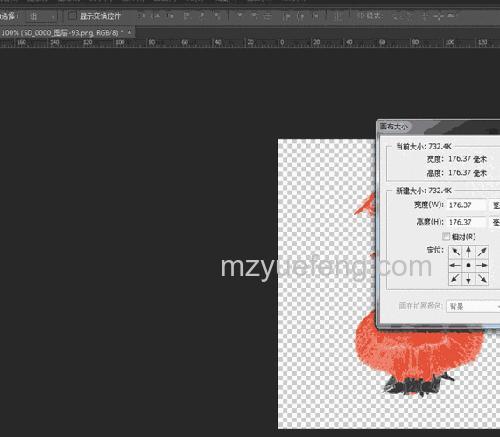Viewport: 500px width, 437px height.
Task: Click the 画布大小 dialog title bar
Action: 438,126
